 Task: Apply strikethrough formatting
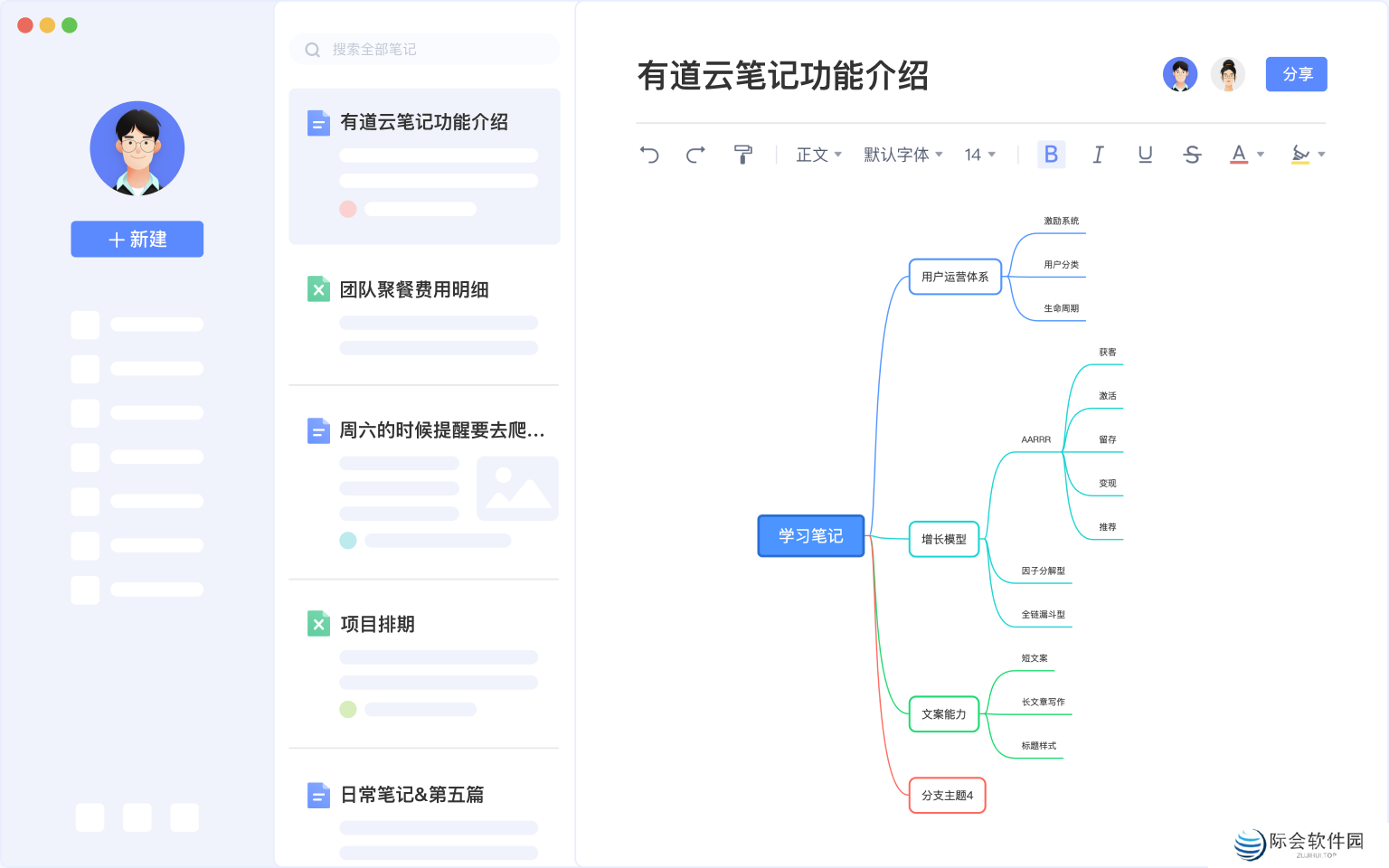(x=1192, y=155)
